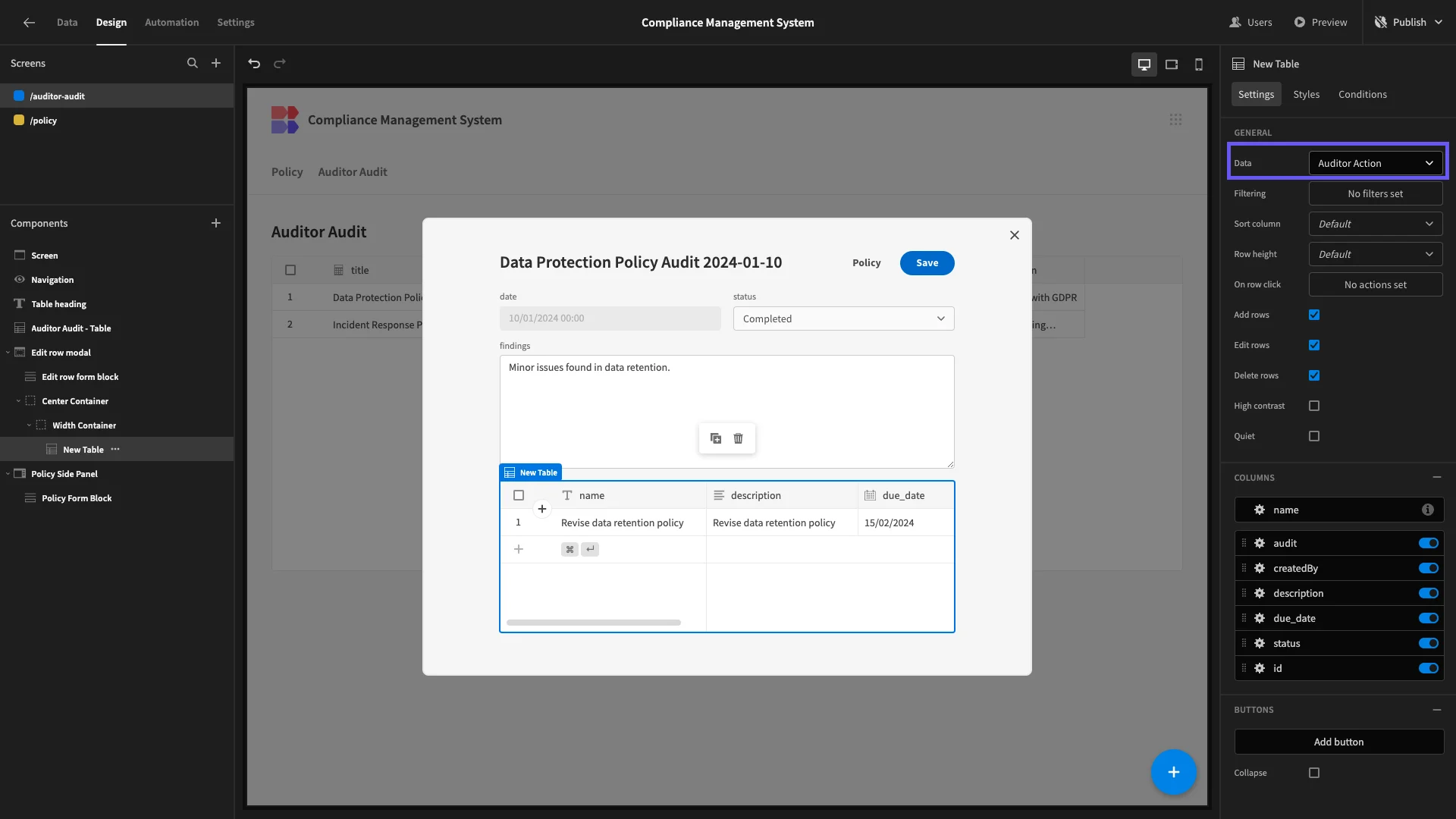The width and height of the screenshot is (1456, 819).
Task: Open the No actions set button
Action: coord(1376,284)
